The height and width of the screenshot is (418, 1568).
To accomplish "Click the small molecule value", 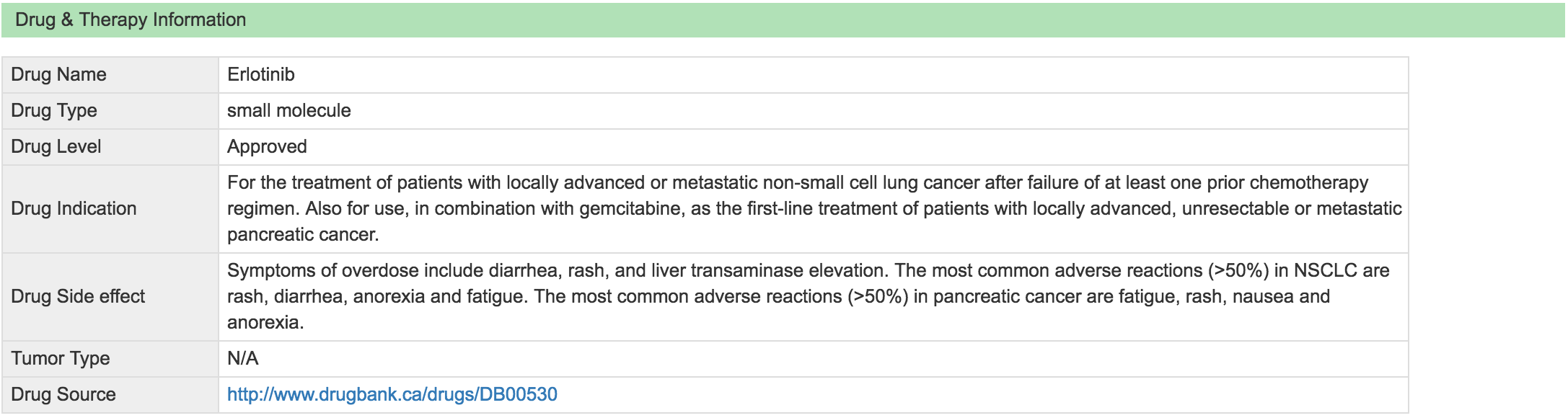I will (289, 110).
